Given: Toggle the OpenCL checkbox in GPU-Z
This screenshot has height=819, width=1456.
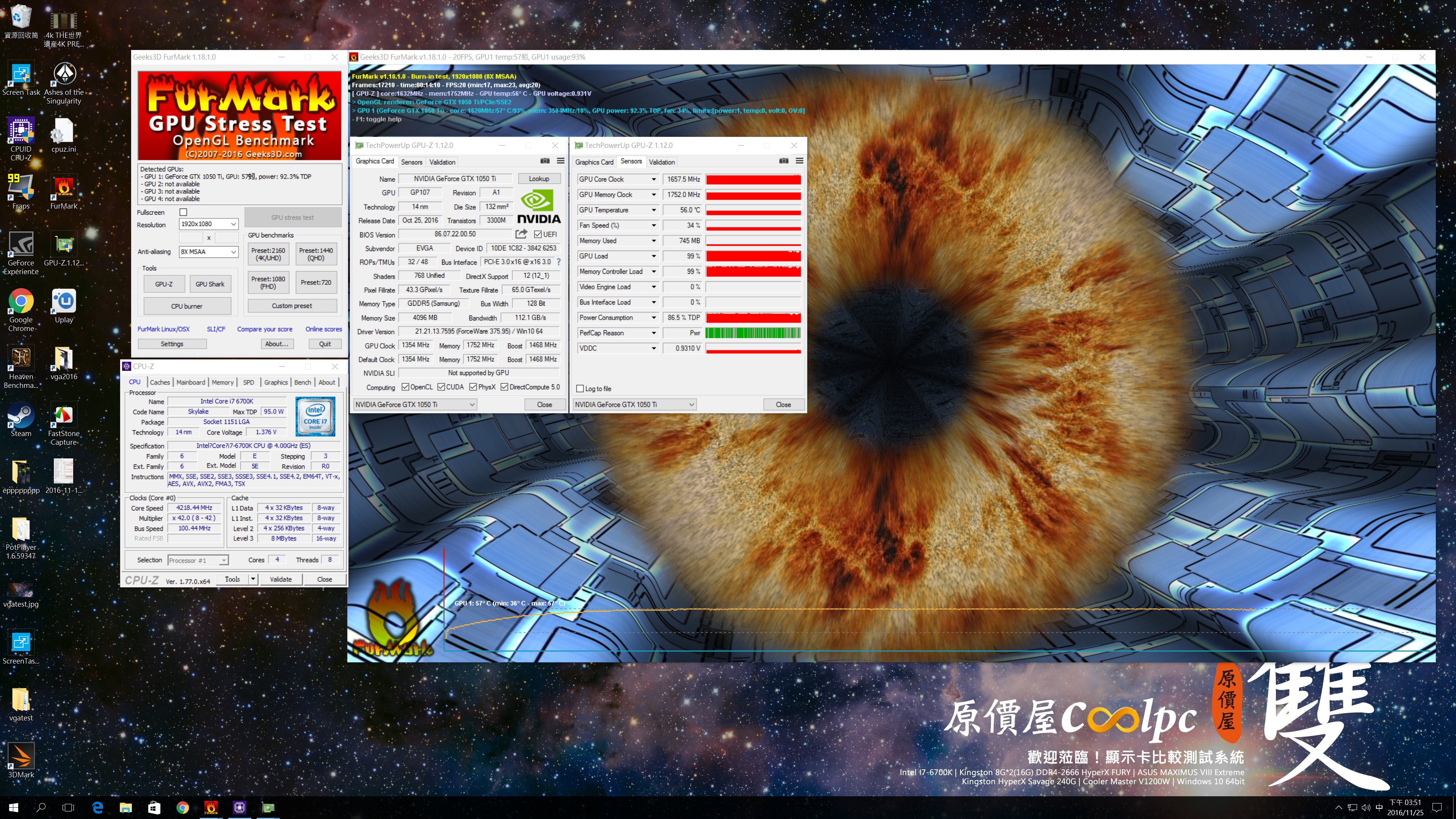Looking at the screenshot, I should pyautogui.click(x=405, y=387).
